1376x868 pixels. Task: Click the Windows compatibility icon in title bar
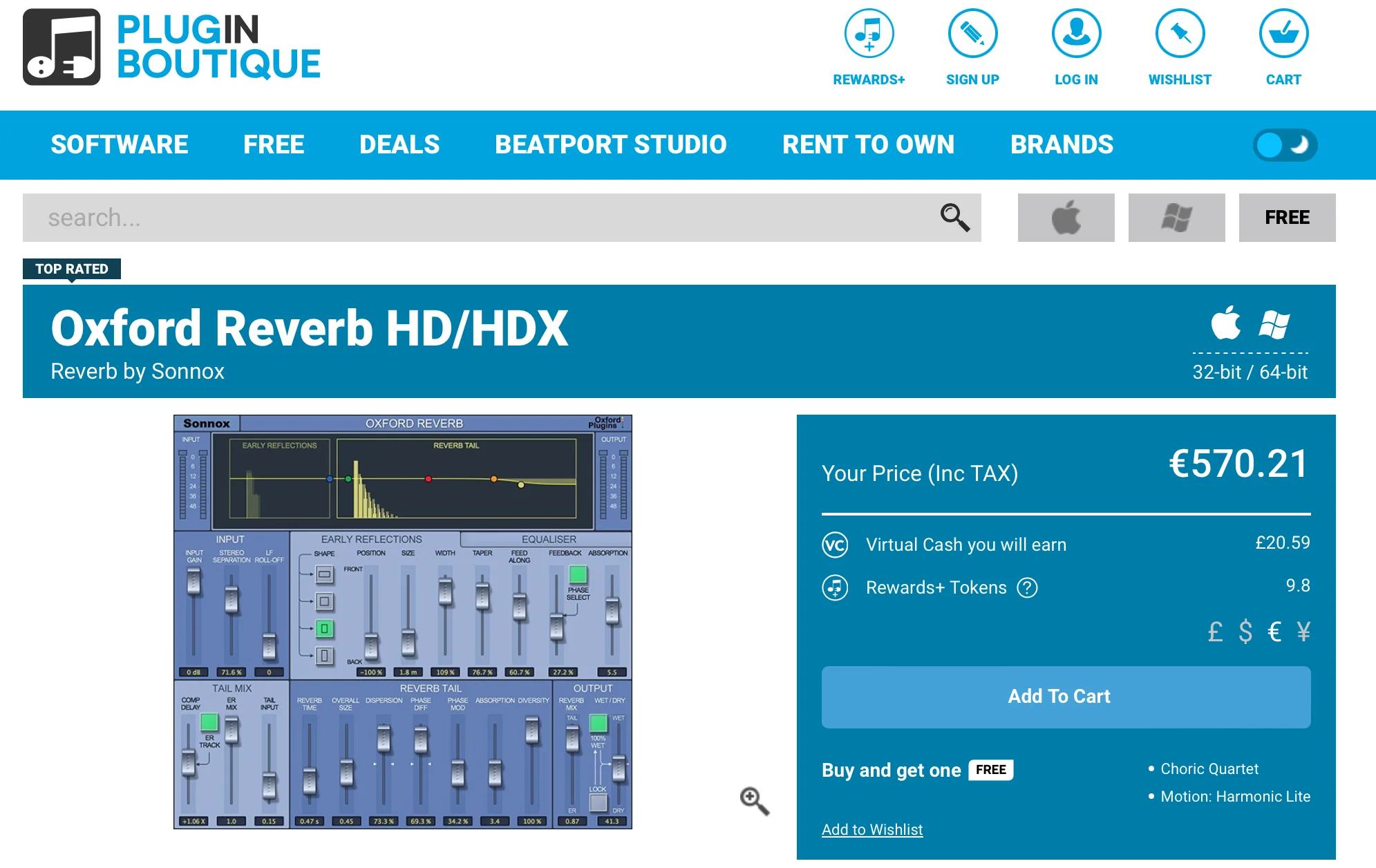1274,324
